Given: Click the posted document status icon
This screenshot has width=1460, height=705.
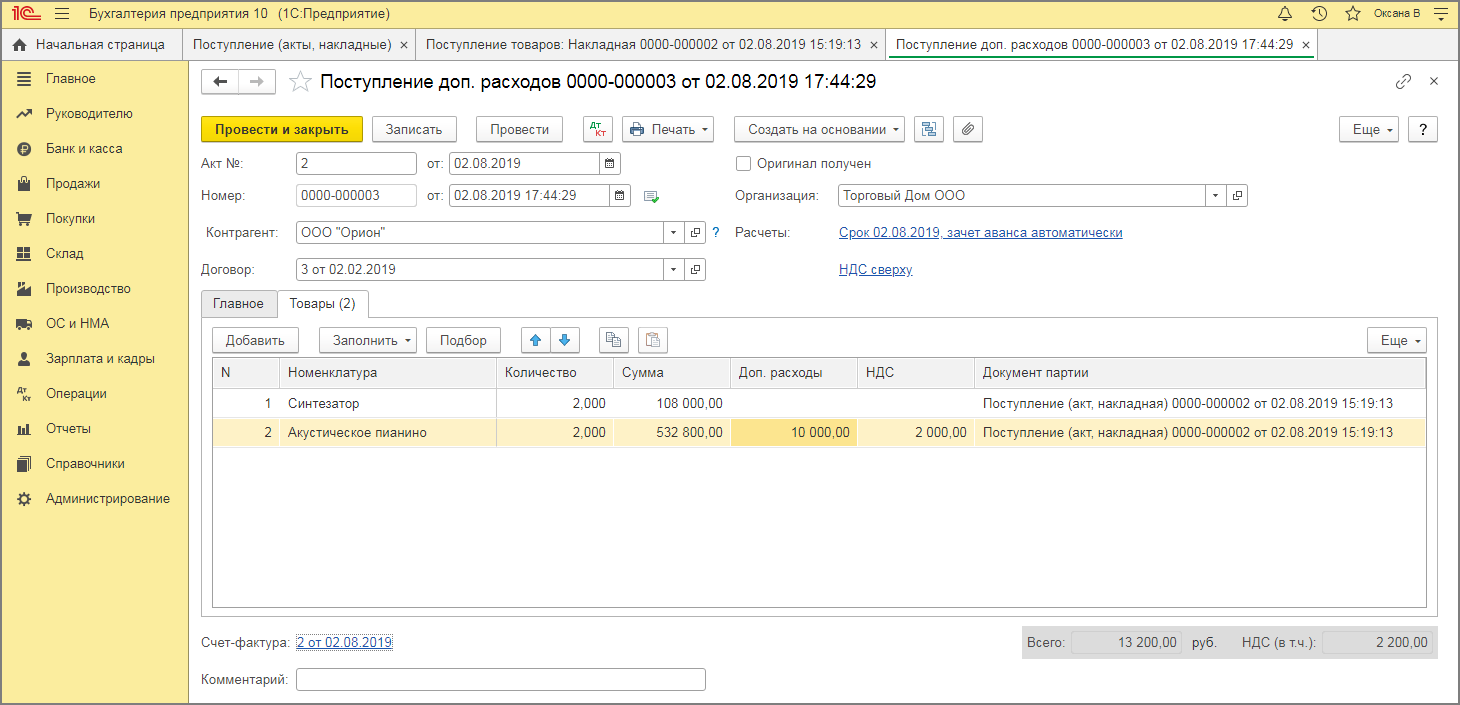Looking at the screenshot, I should pos(651,196).
